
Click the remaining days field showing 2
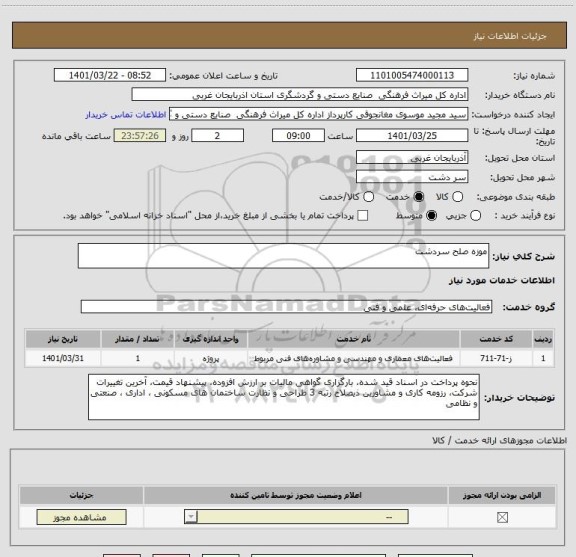(x=217, y=136)
